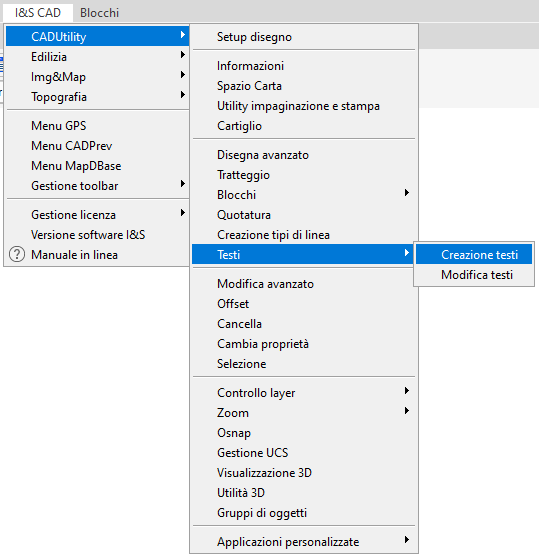Choose Menu GPS
Viewport: 539px width, 556px height.
(x=98, y=126)
